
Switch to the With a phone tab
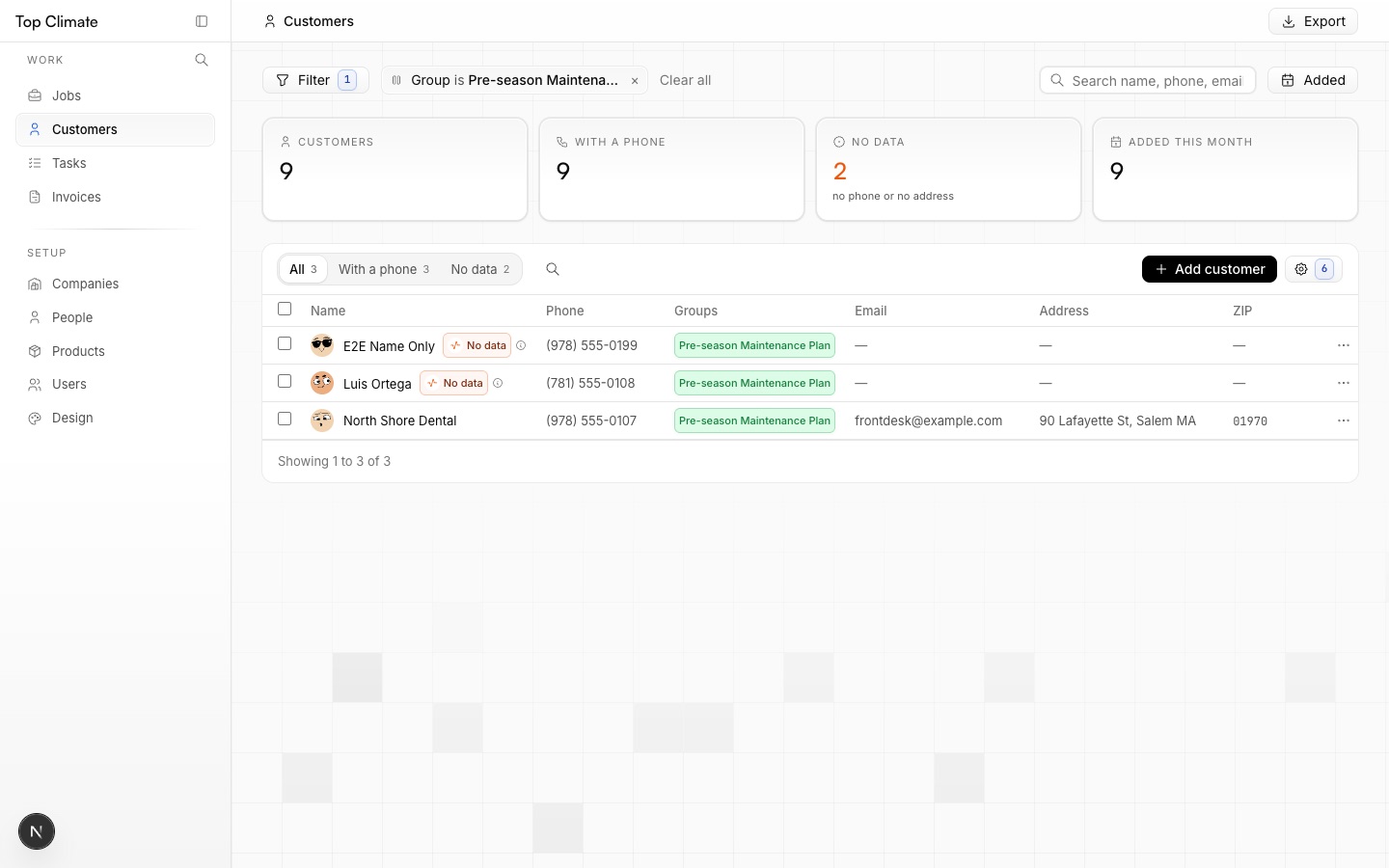(x=384, y=269)
